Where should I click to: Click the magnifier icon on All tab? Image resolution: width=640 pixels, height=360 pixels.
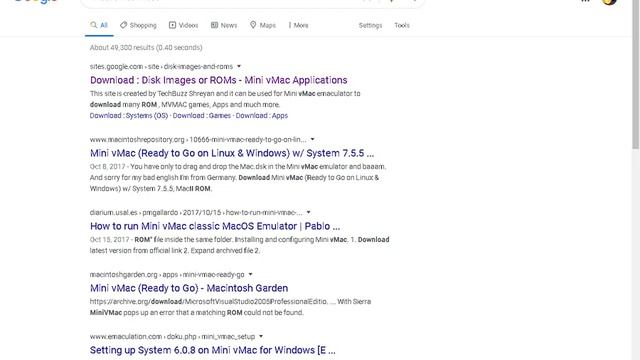pyautogui.click(x=93, y=25)
